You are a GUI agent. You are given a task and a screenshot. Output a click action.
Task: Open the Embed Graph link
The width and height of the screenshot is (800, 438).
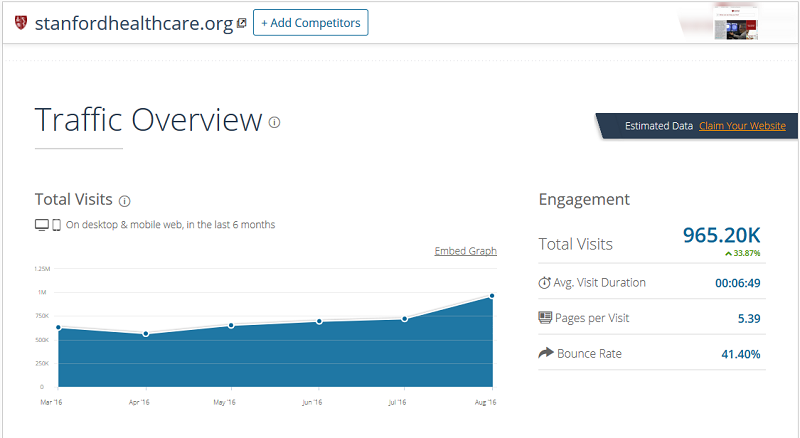(x=465, y=251)
